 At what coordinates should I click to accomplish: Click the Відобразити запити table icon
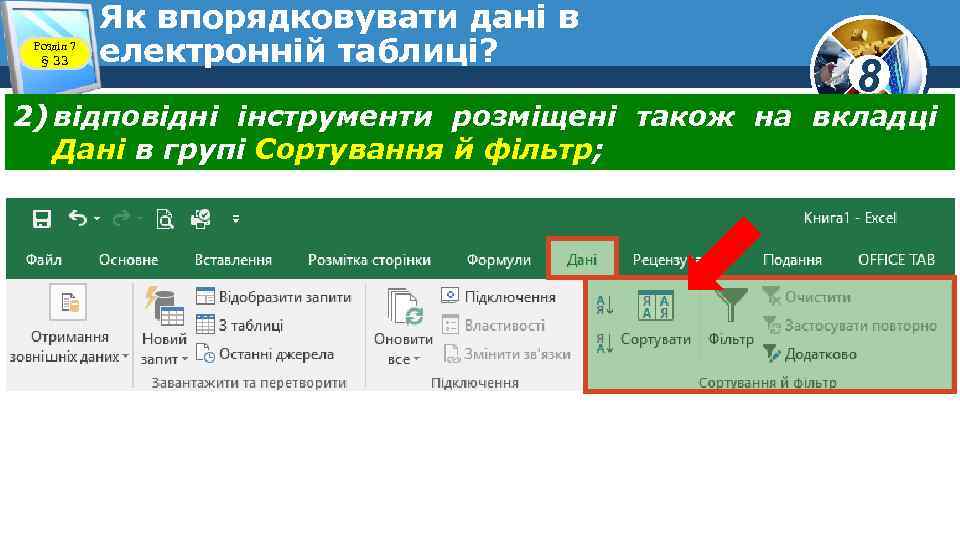205,296
